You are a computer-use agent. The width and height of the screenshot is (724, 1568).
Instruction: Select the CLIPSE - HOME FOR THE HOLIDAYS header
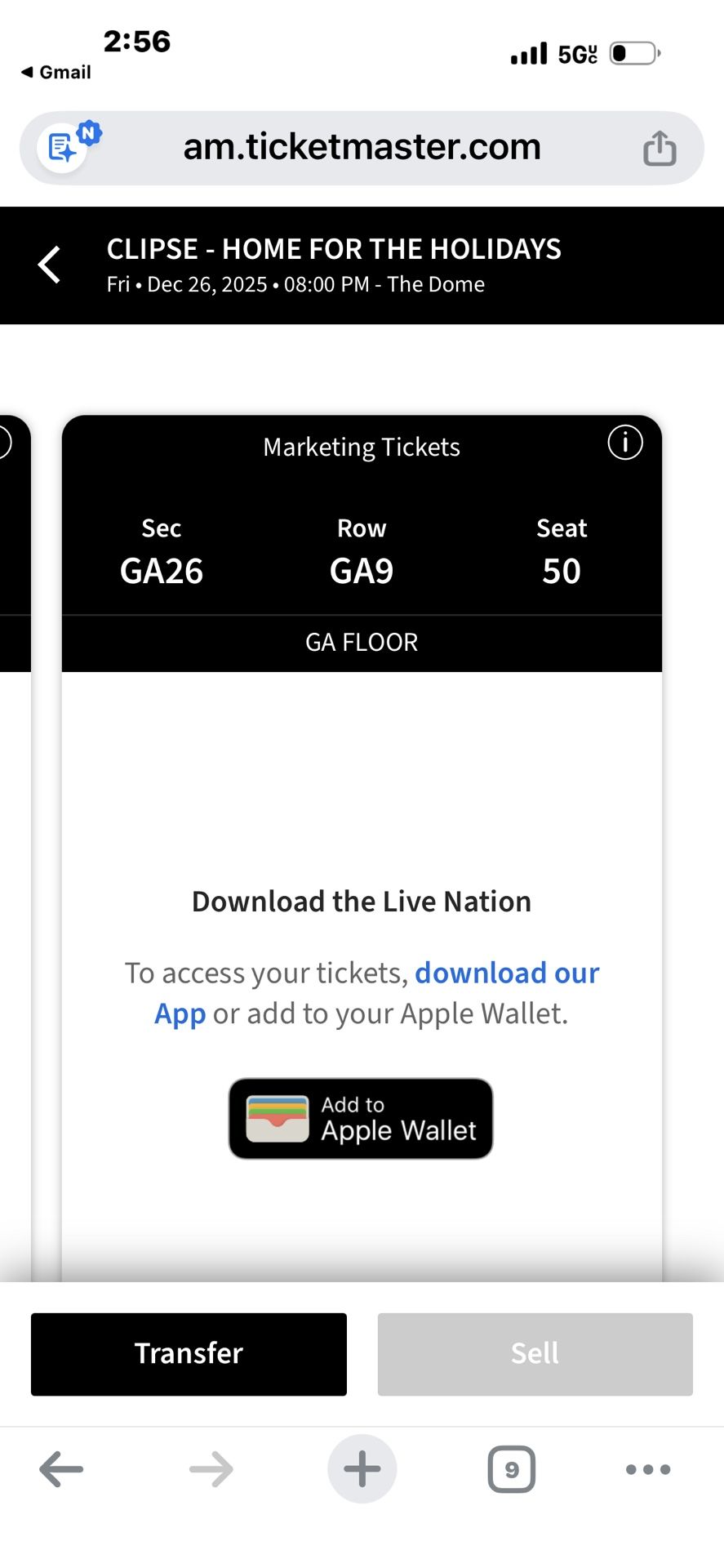[333, 248]
